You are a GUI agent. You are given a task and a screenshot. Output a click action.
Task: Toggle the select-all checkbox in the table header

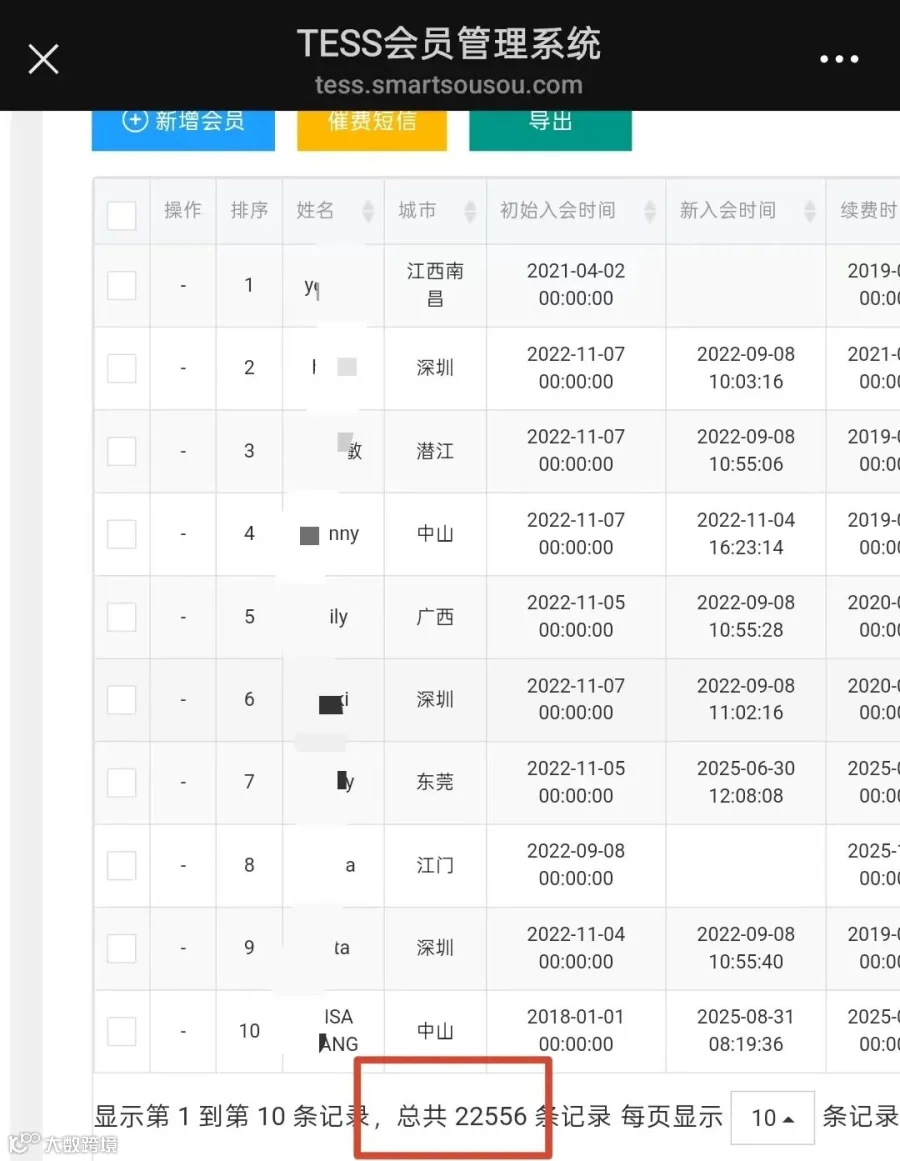(121, 216)
